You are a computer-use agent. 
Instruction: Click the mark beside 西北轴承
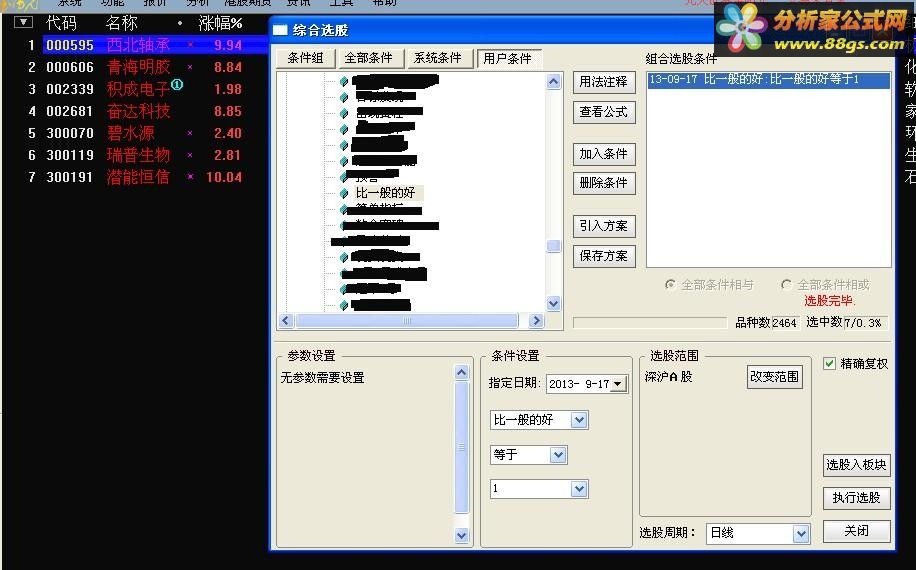[x=190, y=45]
